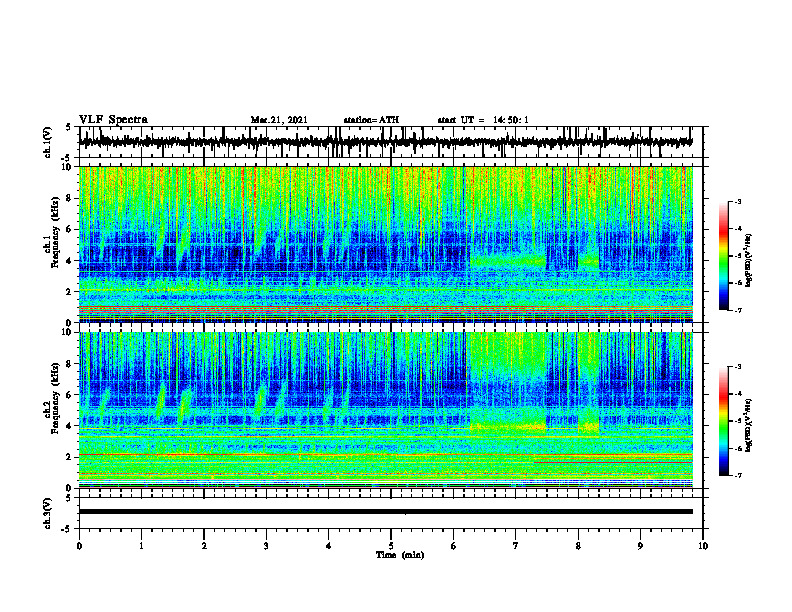
Task: Click the time axis tick label "0"
Action: (x=79, y=546)
